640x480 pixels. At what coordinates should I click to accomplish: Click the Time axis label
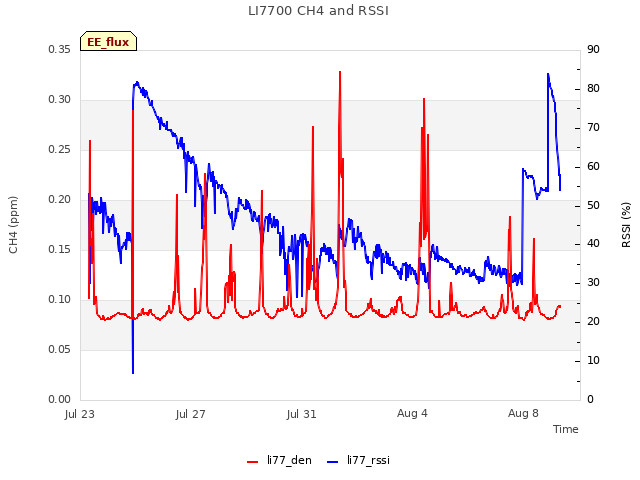pos(566,429)
